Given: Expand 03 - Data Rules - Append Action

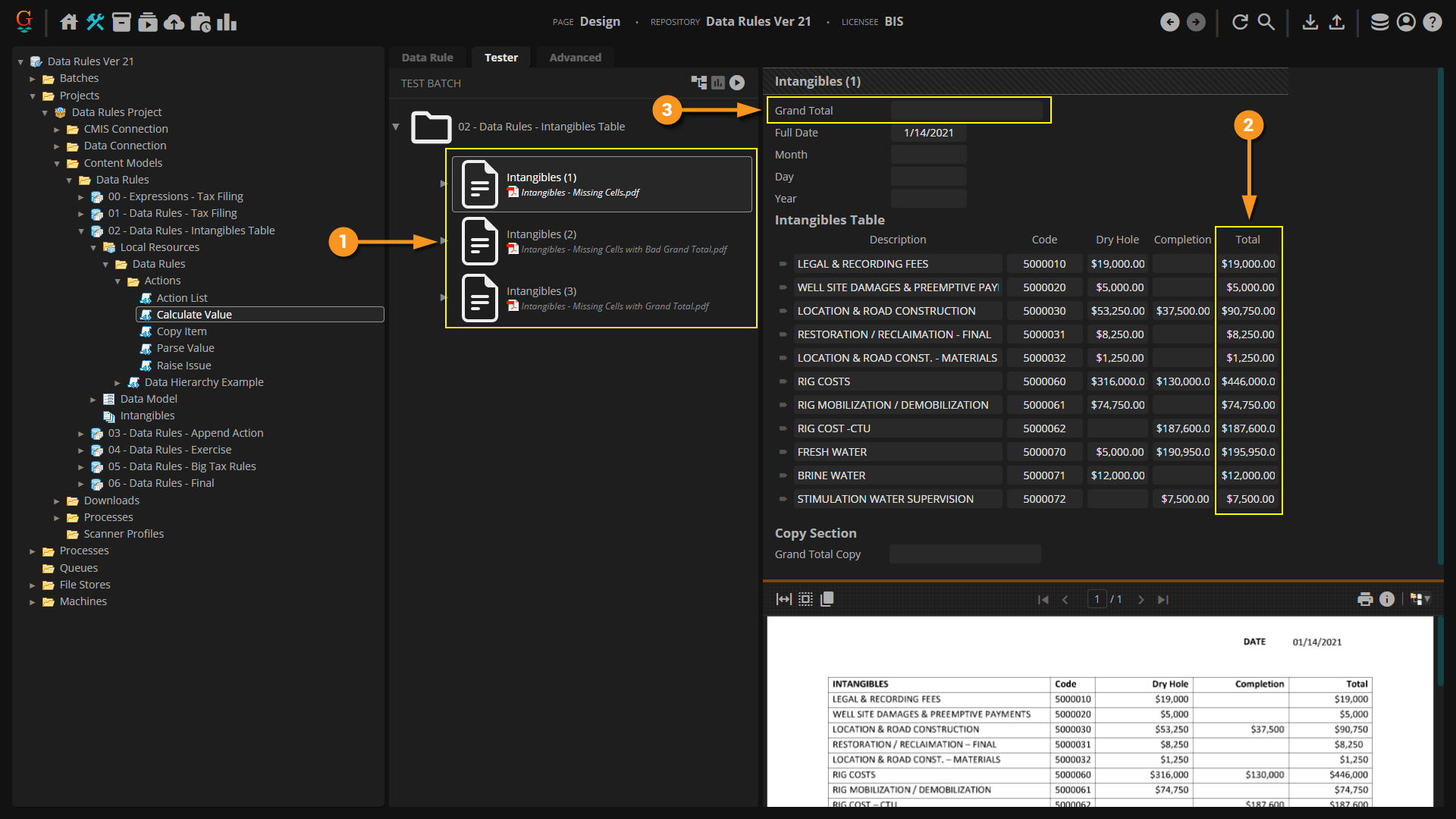Looking at the screenshot, I should pos(81,434).
